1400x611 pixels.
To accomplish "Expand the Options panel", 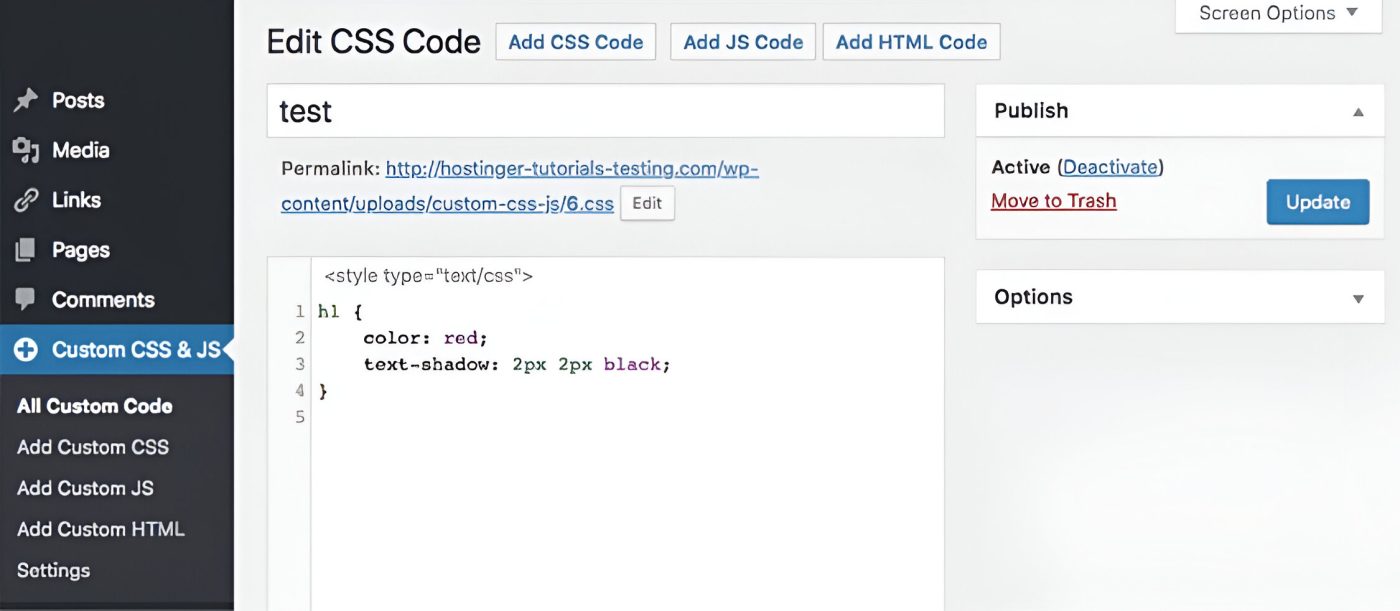I will [1358, 297].
